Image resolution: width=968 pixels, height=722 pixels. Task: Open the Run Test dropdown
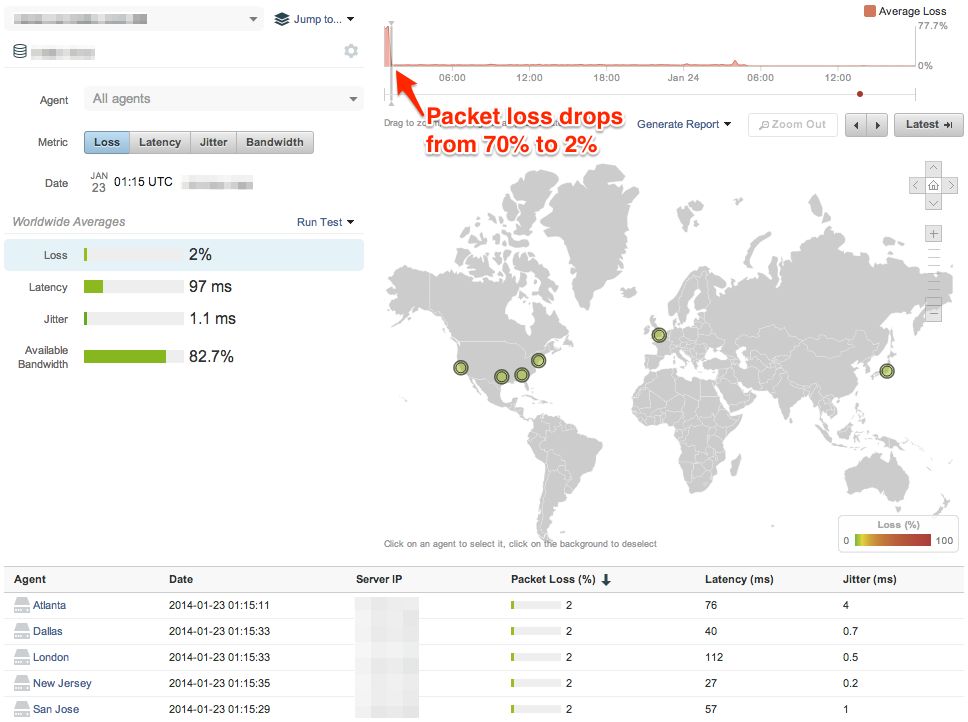(x=326, y=222)
